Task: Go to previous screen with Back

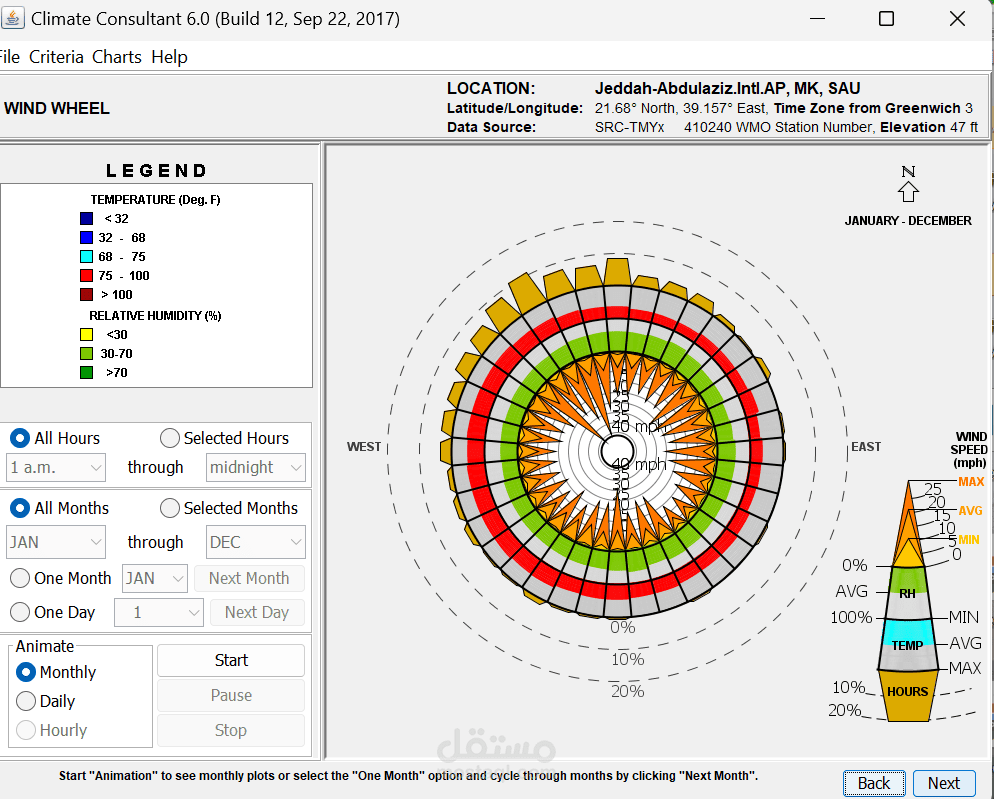Action: (874, 783)
